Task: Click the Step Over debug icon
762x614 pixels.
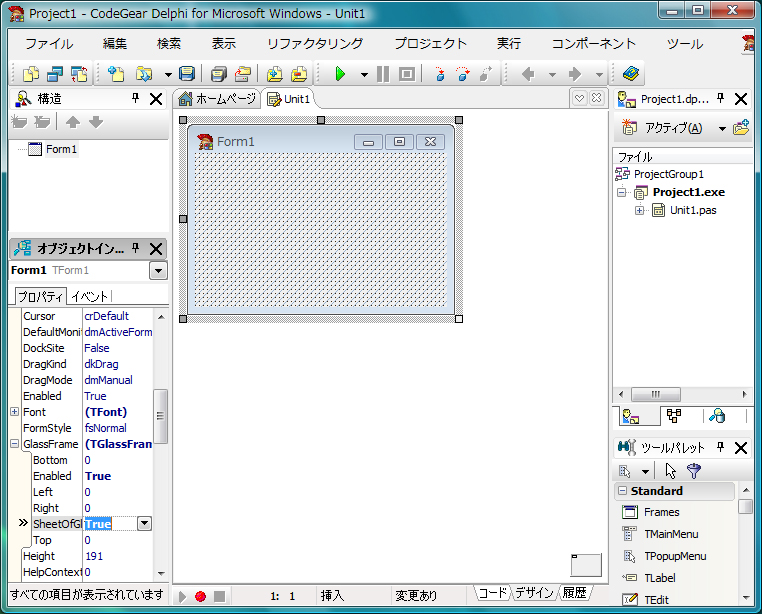Action: coord(463,74)
